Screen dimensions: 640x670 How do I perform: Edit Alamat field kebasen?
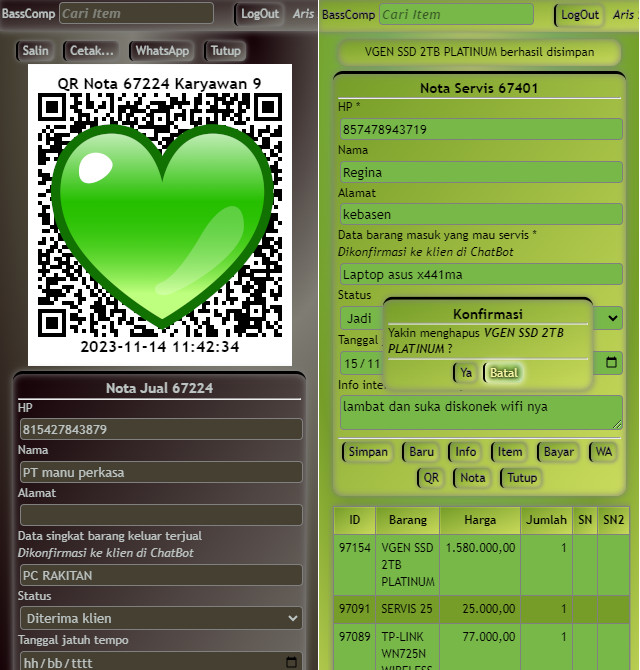[x=481, y=214]
